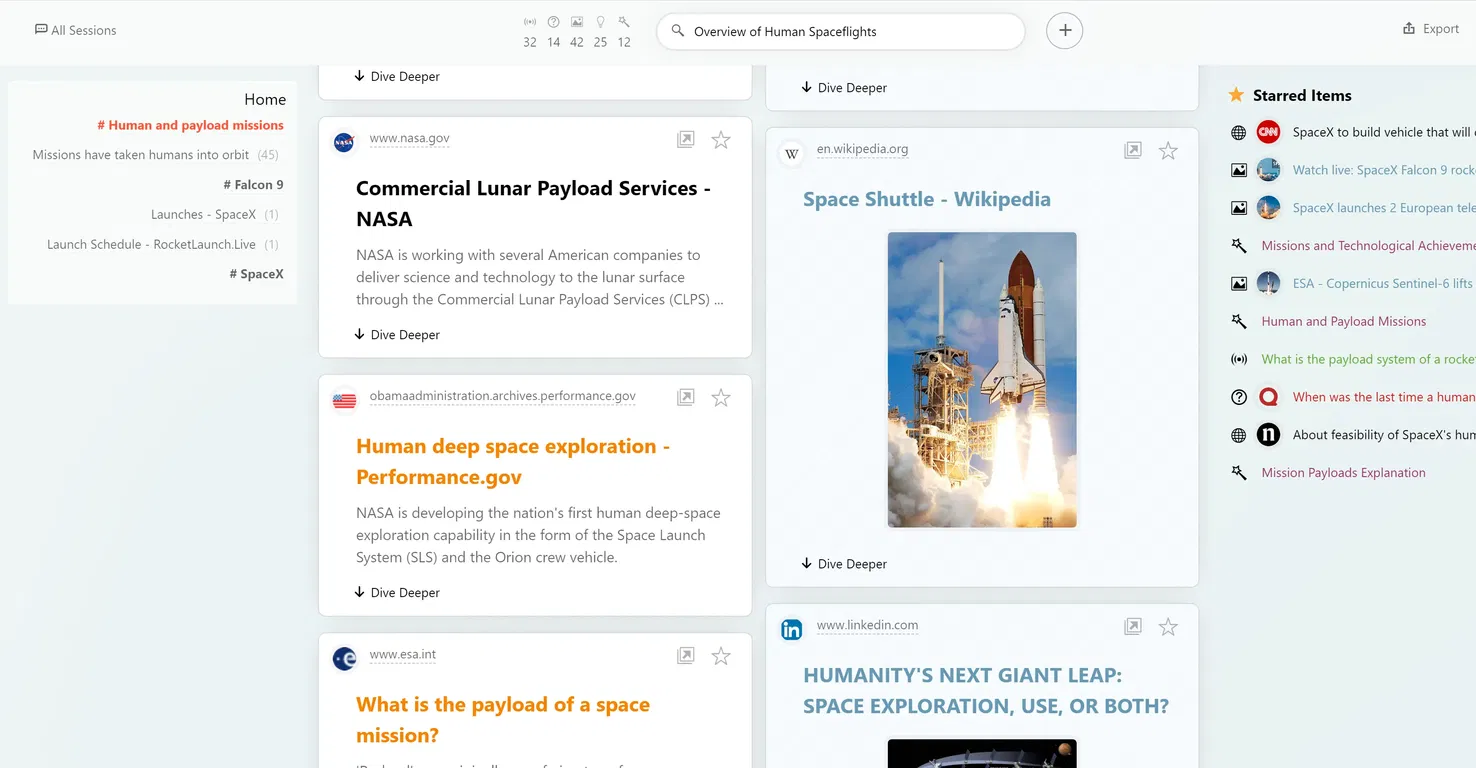Open starred When was the last time a human item
Viewport: 1476px width, 768px height.
1383,397
